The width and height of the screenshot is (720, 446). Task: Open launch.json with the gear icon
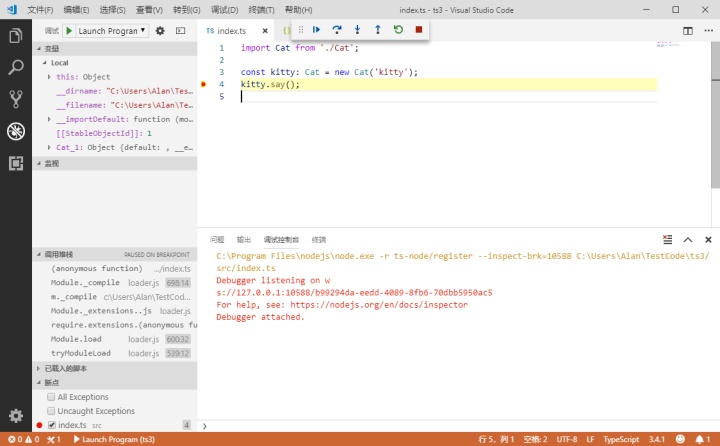coord(160,31)
